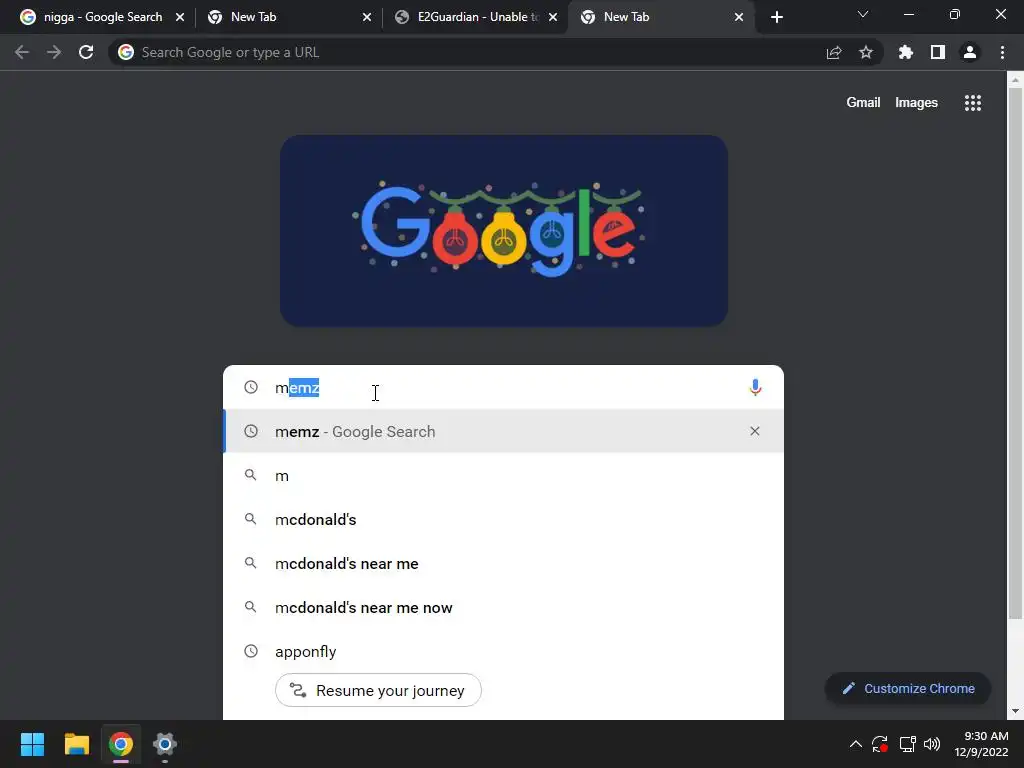This screenshot has height=768, width=1024.
Task: Choose mcdonald's near me now suggestion
Action: (x=503, y=607)
